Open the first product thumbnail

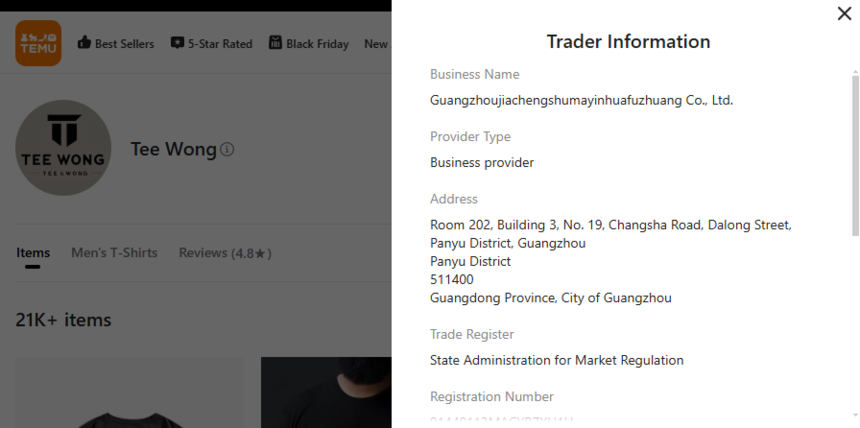(x=129, y=393)
